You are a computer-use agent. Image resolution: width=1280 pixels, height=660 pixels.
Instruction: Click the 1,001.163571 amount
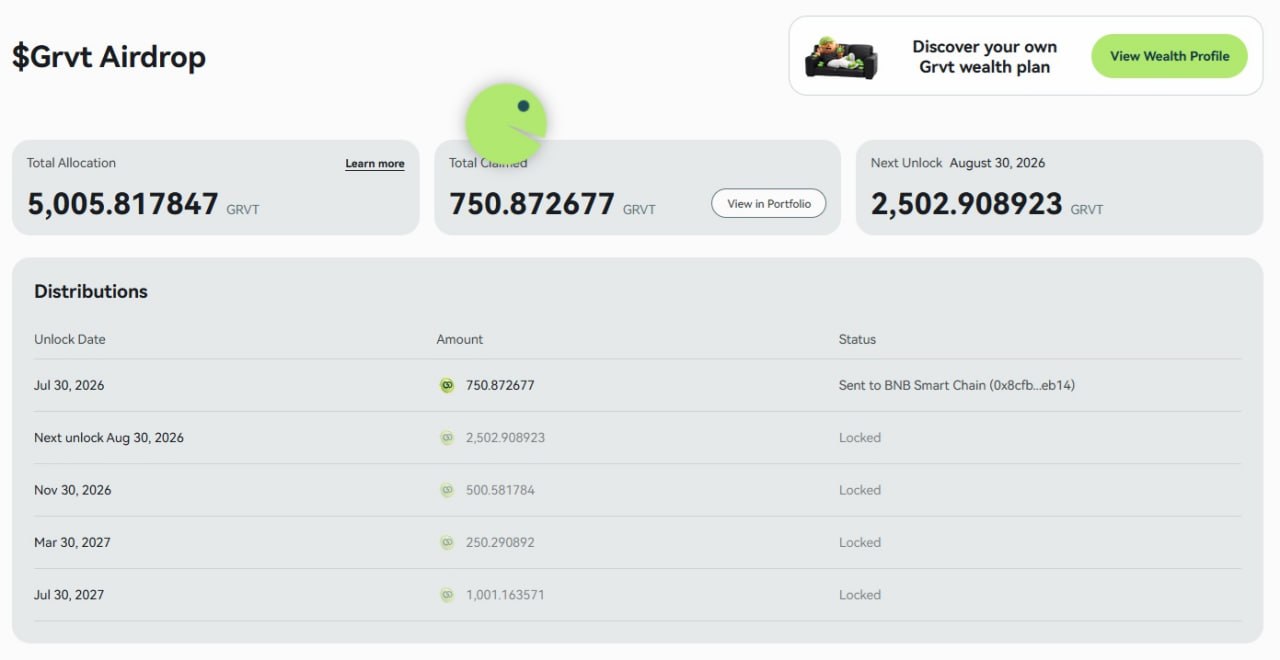(x=505, y=594)
